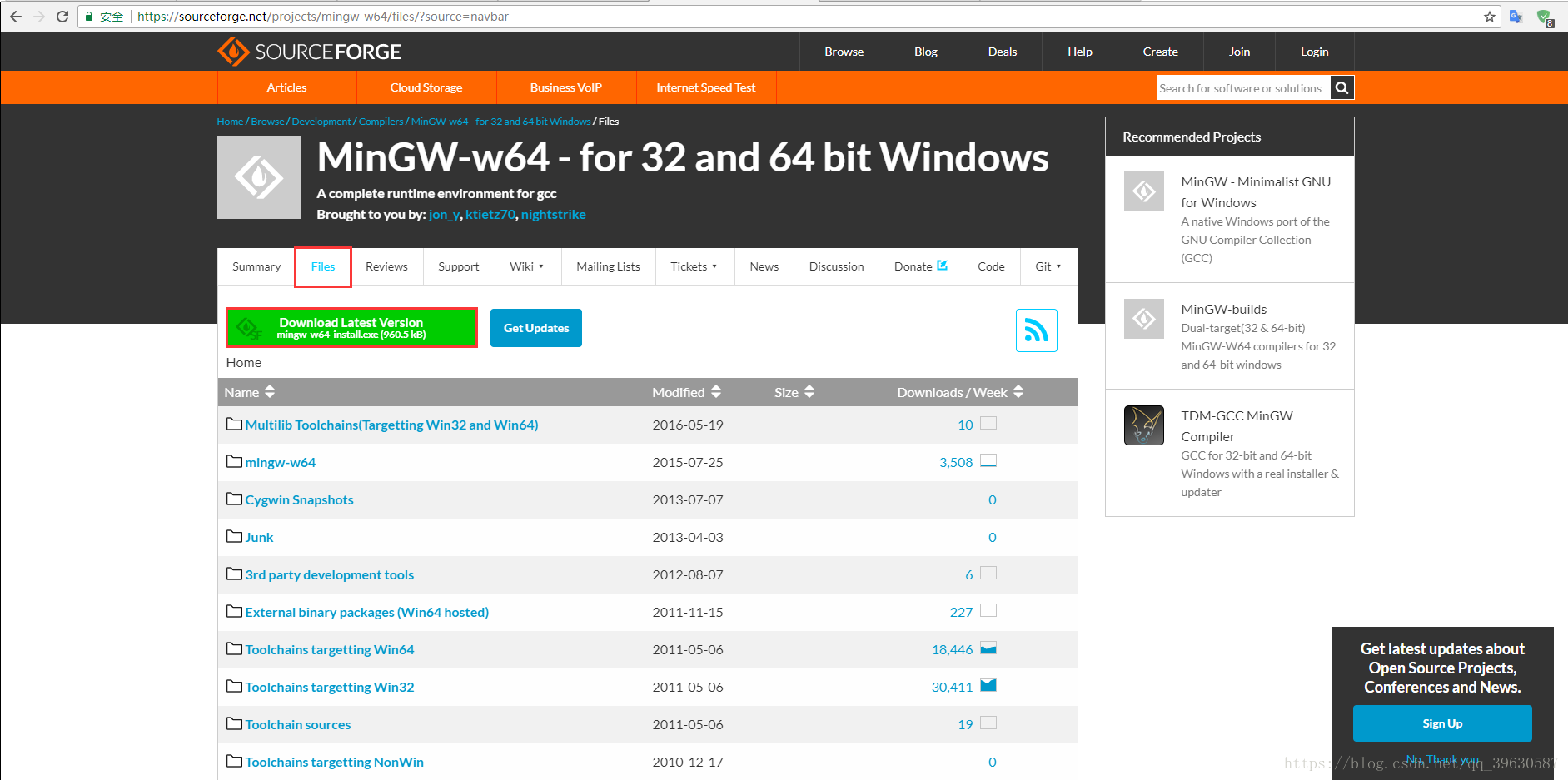Screen dimensions: 1568x780
Task: Click the MinGW-w64 project logo image
Action: [259, 177]
